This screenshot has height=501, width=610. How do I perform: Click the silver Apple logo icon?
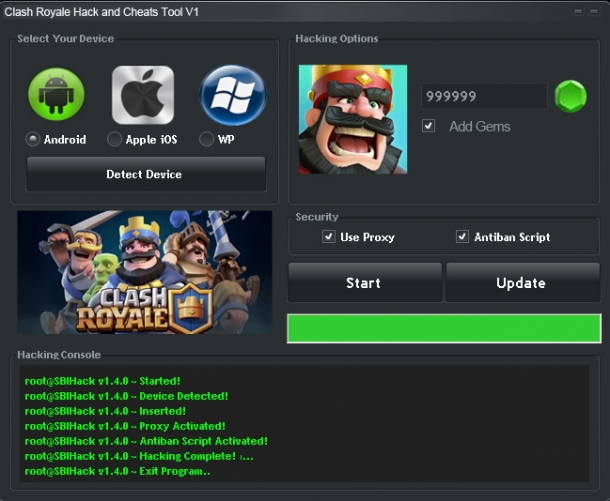tap(143, 95)
